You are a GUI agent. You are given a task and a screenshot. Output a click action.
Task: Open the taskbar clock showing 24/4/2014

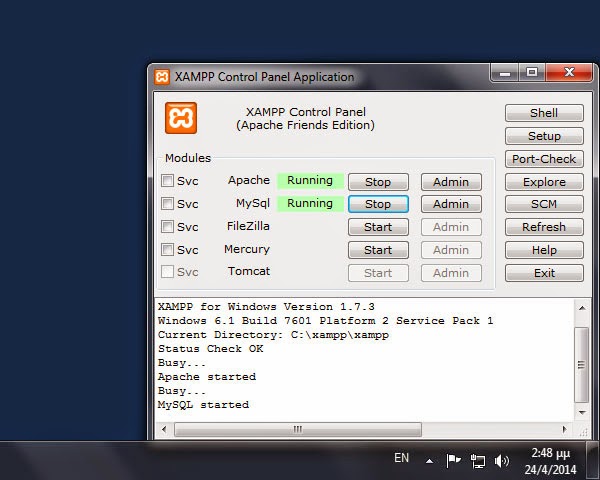[x=550, y=461]
